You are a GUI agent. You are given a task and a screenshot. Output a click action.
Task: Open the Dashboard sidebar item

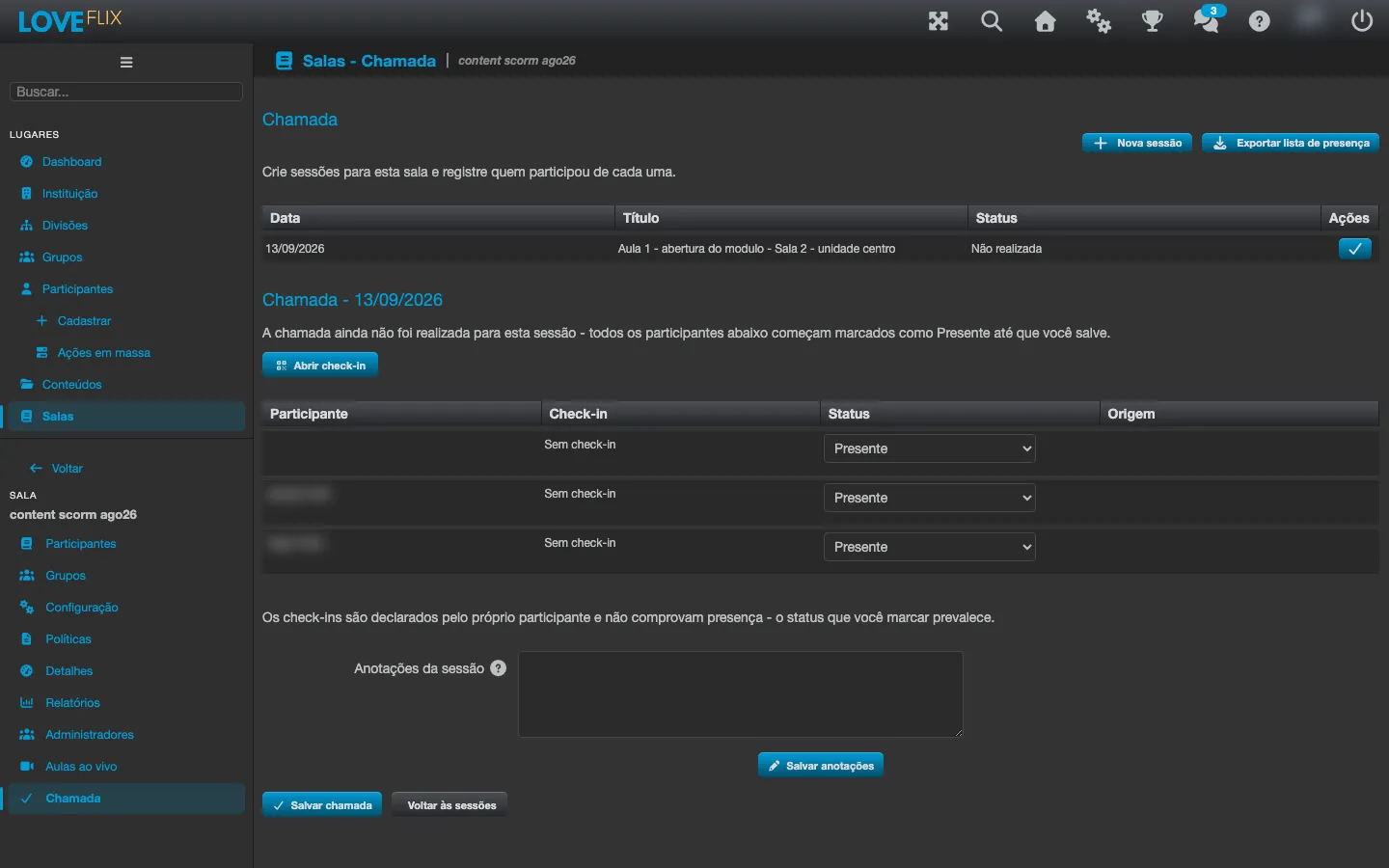pos(71,162)
